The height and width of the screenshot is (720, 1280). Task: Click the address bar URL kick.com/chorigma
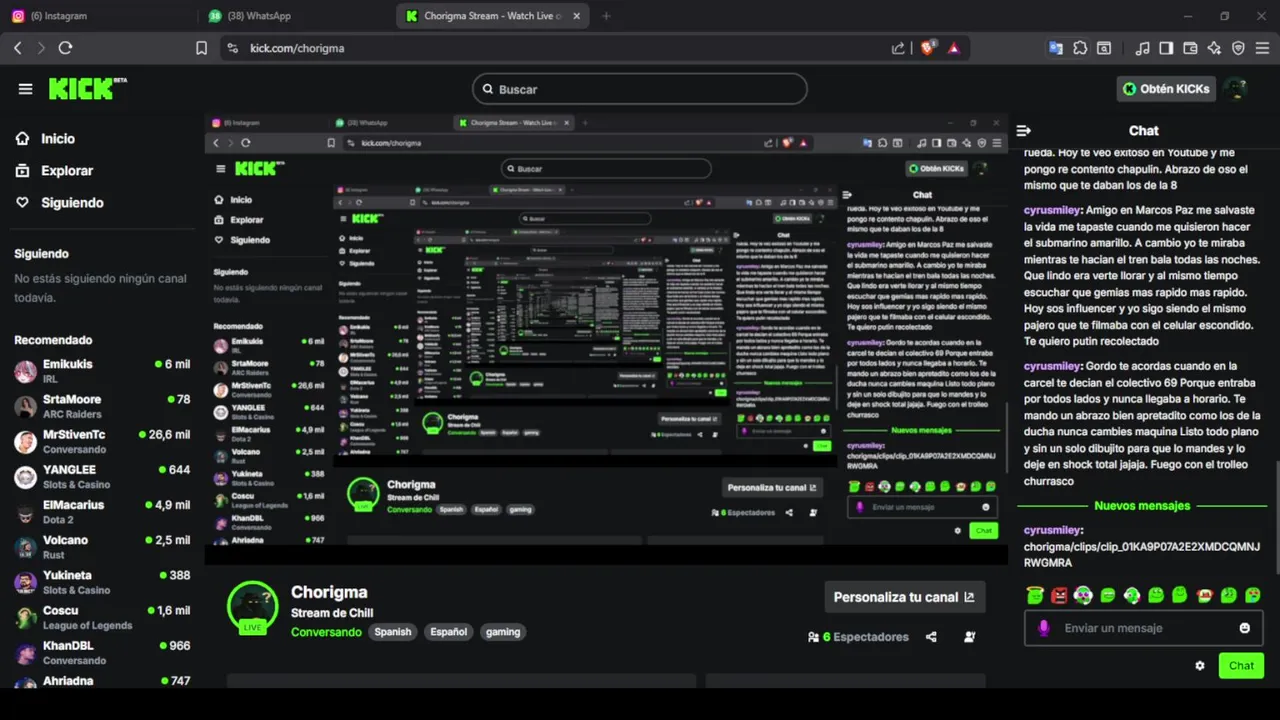pos(297,48)
